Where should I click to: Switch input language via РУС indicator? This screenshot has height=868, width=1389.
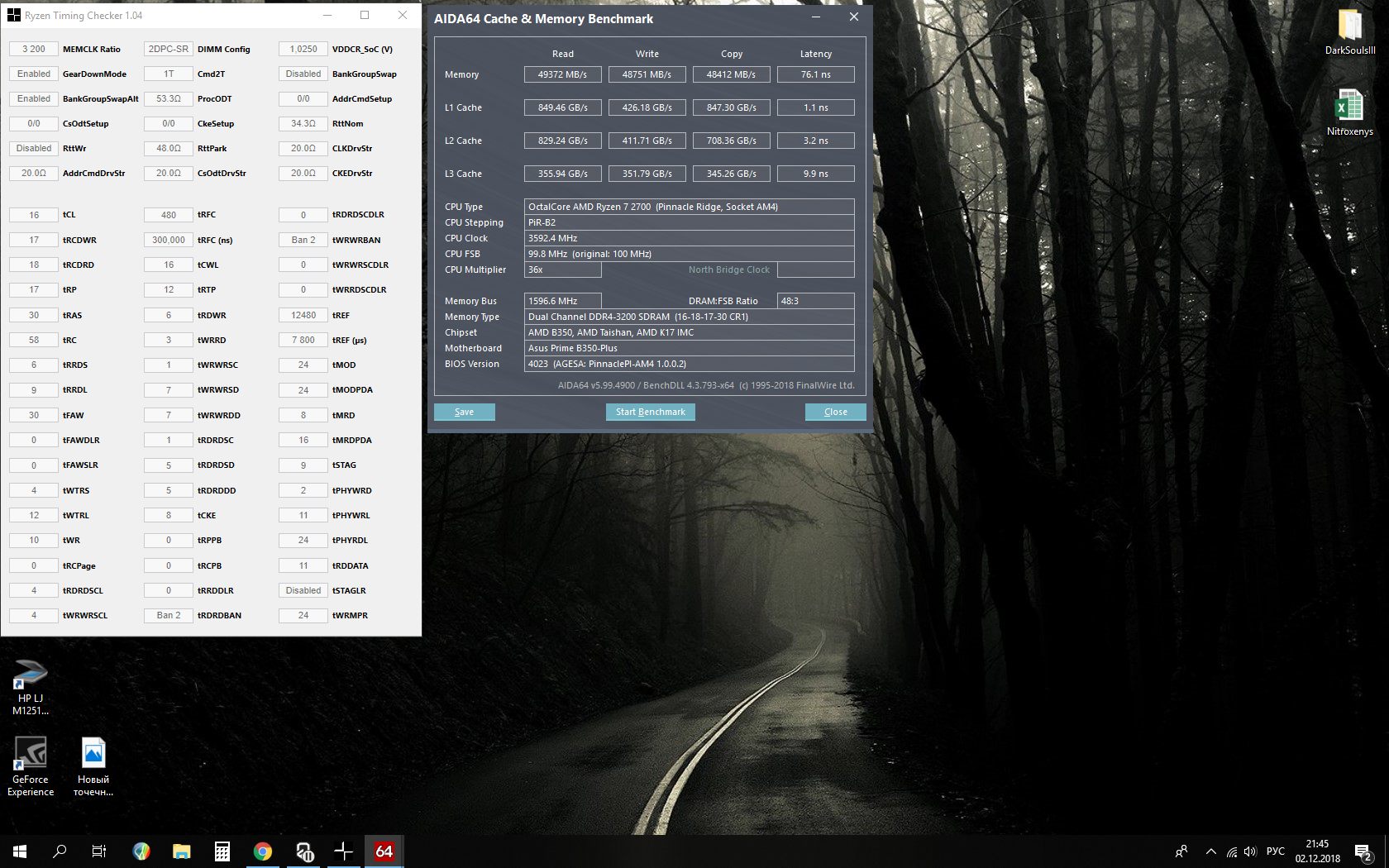[1276, 851]
